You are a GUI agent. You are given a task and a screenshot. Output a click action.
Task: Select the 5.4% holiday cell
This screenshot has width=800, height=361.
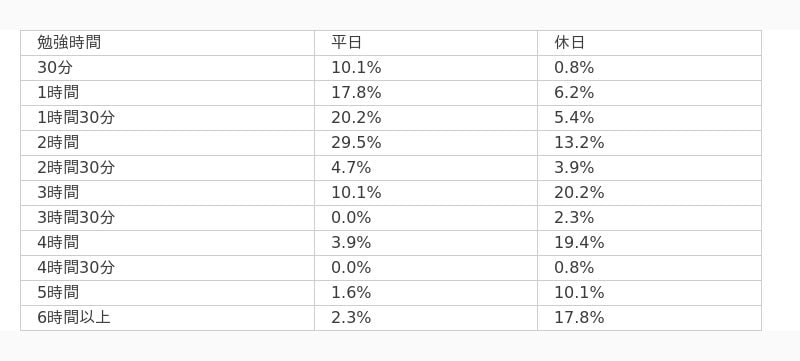coord(649,118)
